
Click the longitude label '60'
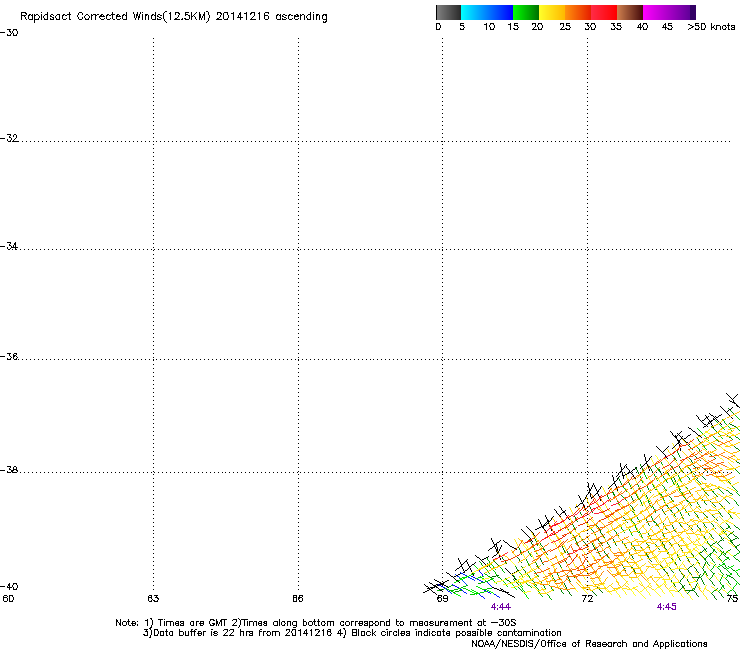tap(8, 599)
